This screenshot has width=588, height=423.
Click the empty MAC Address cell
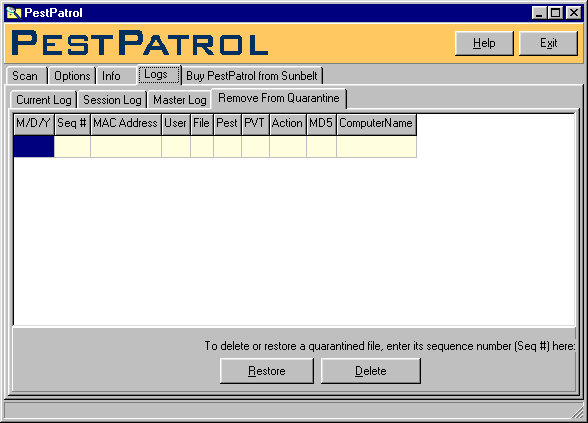(x=126, y=146)
